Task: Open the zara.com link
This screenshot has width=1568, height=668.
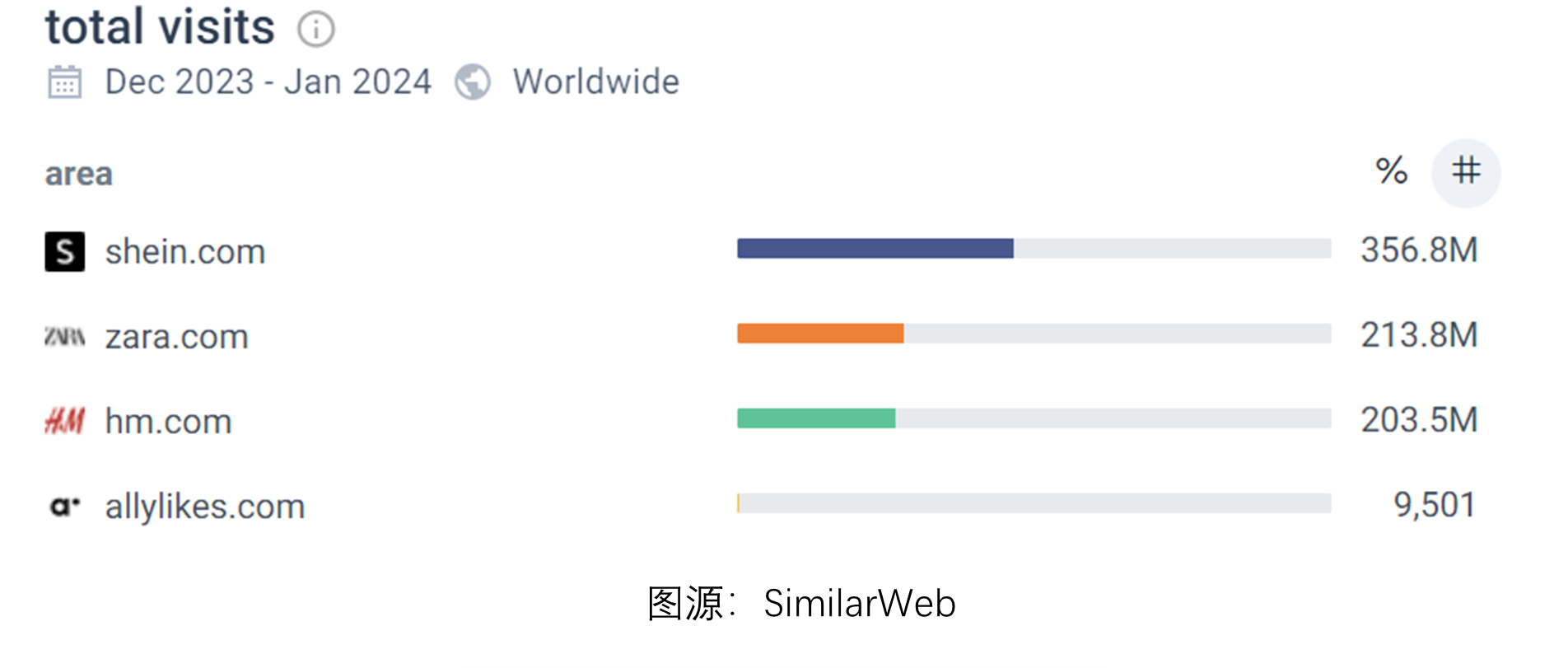Action: coord(176,337)
